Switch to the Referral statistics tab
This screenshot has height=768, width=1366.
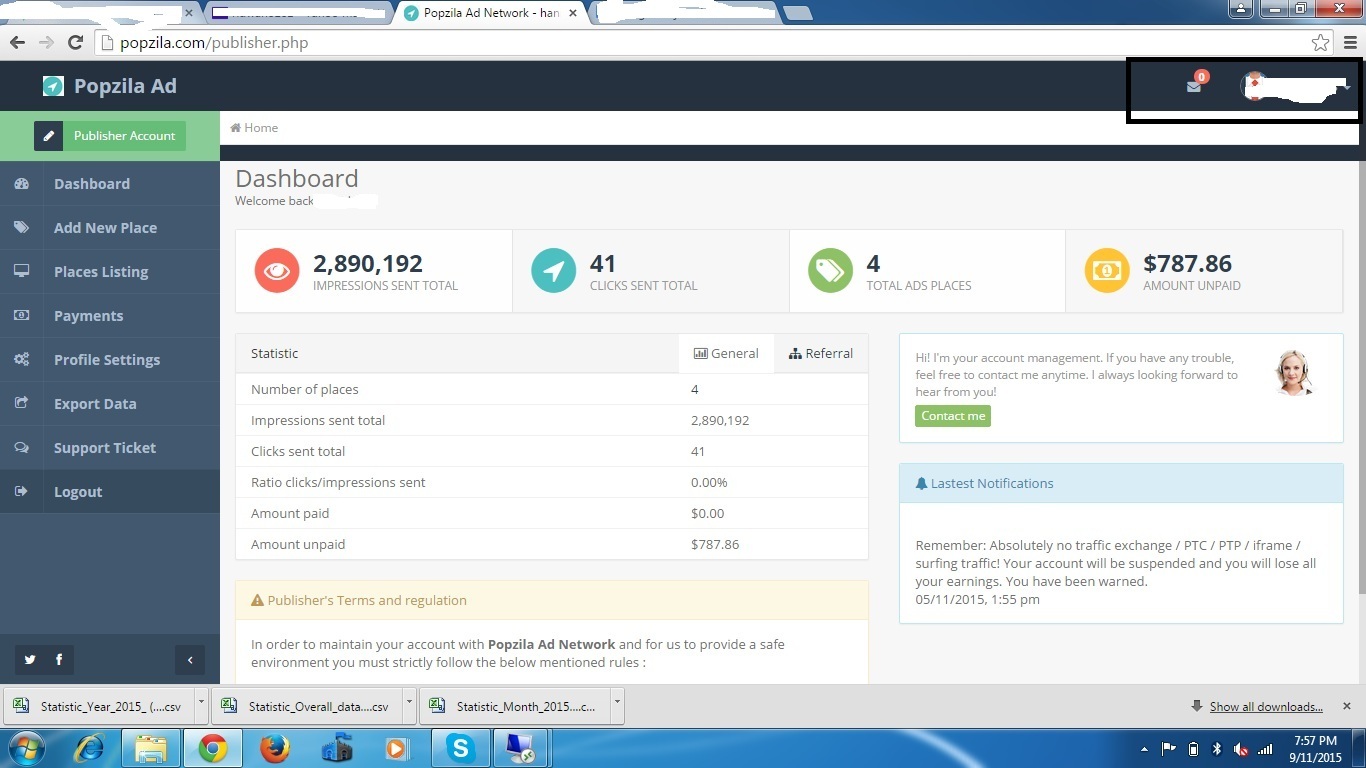(x=821, y=353)
